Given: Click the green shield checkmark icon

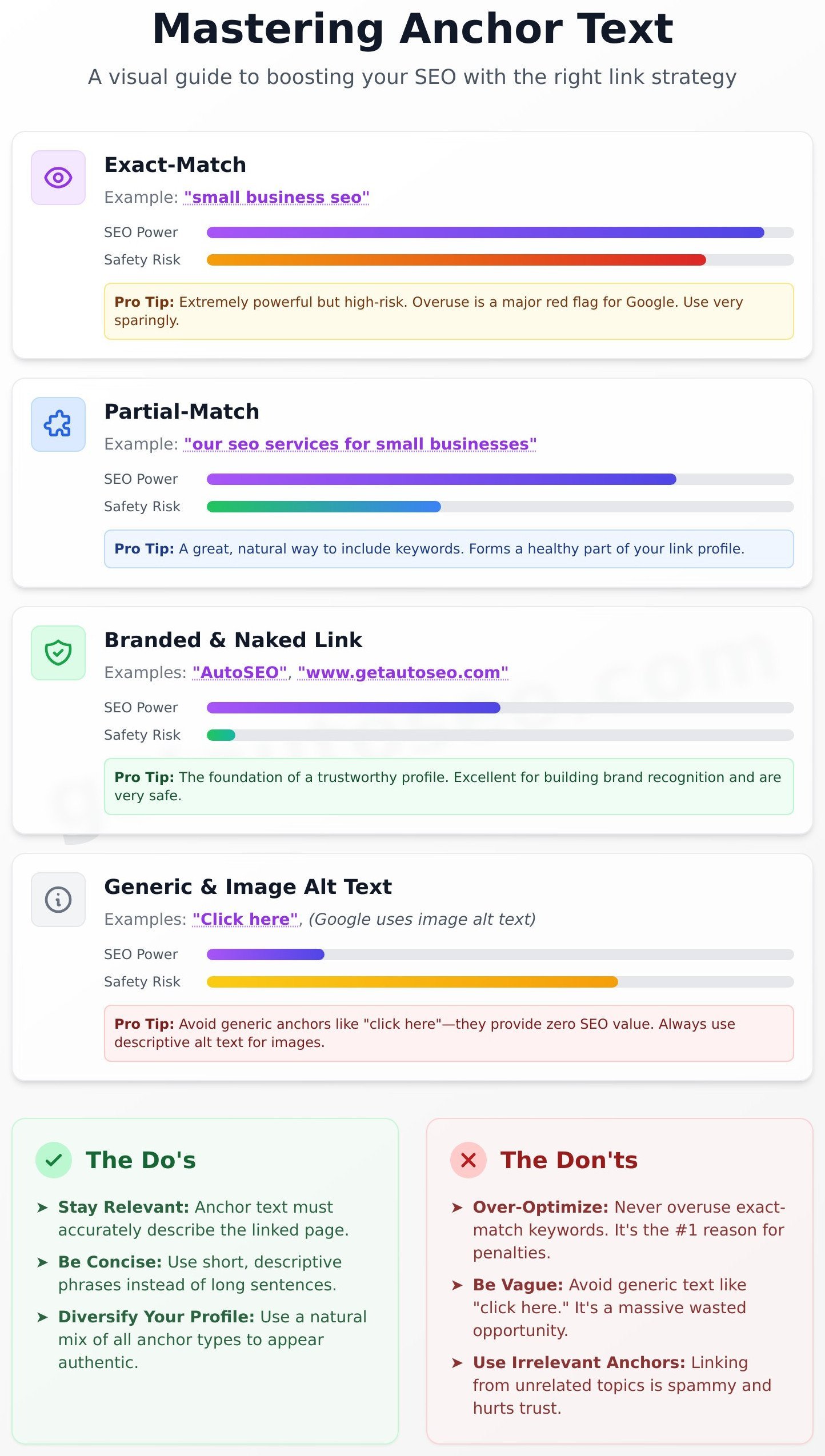Looking at the screenshot, I should coord(58,653).
